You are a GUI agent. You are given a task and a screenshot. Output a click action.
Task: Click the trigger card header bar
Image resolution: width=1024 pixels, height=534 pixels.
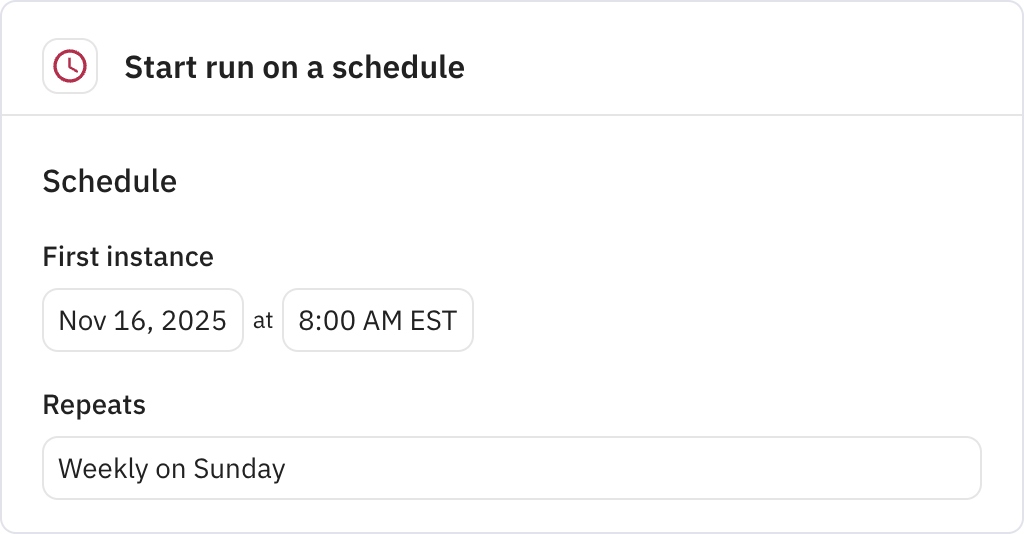click(x=512, y=59)
